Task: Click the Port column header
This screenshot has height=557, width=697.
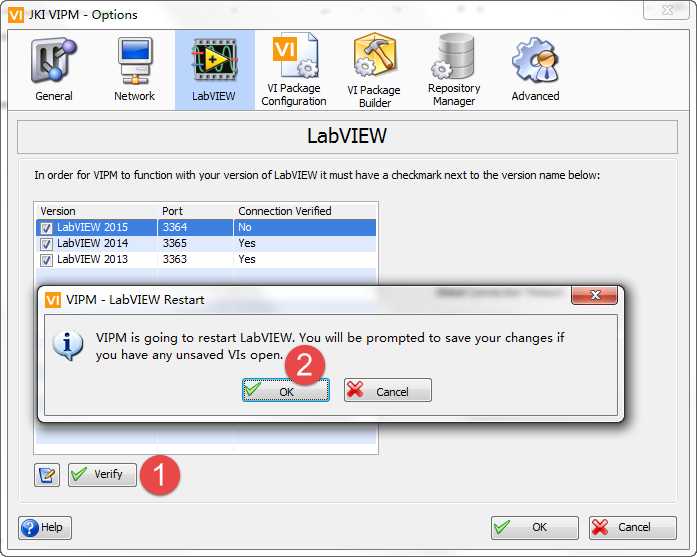Action: (x=172, y=211)
